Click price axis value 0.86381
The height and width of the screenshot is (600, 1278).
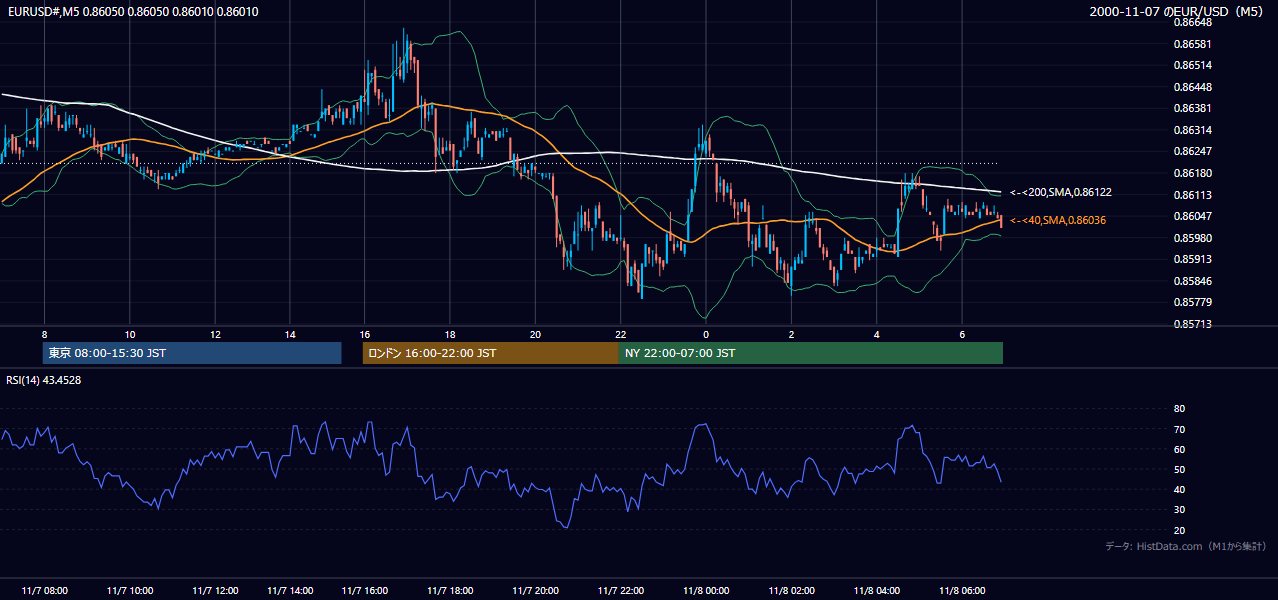point(1192,109)
